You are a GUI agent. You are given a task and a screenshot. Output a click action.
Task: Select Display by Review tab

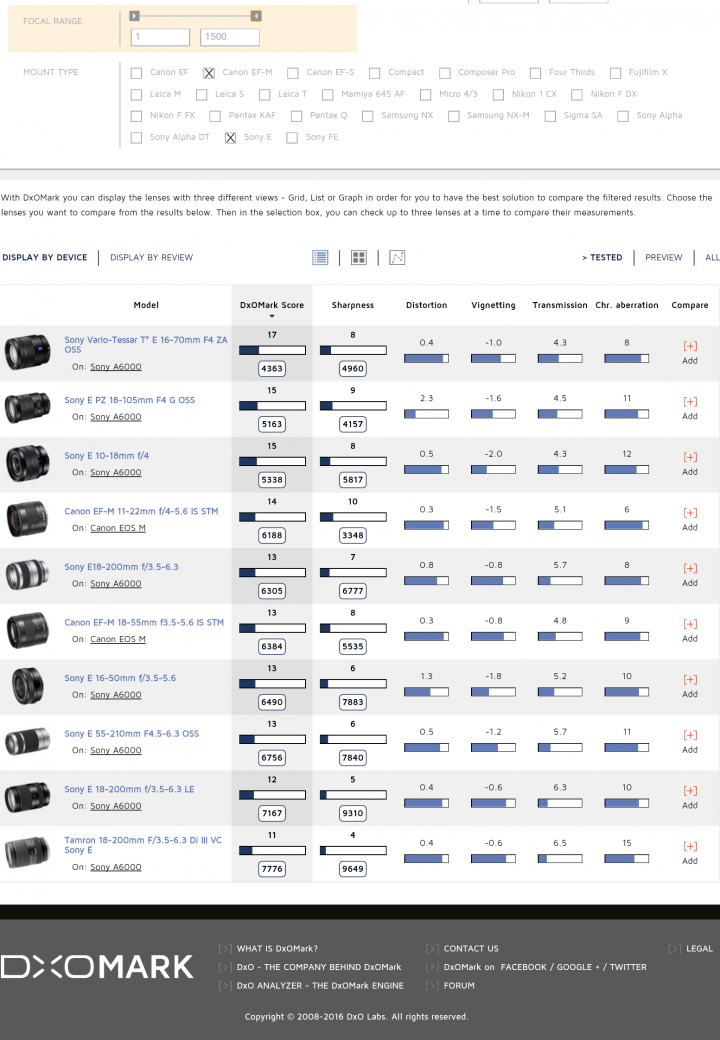[151, 257]
